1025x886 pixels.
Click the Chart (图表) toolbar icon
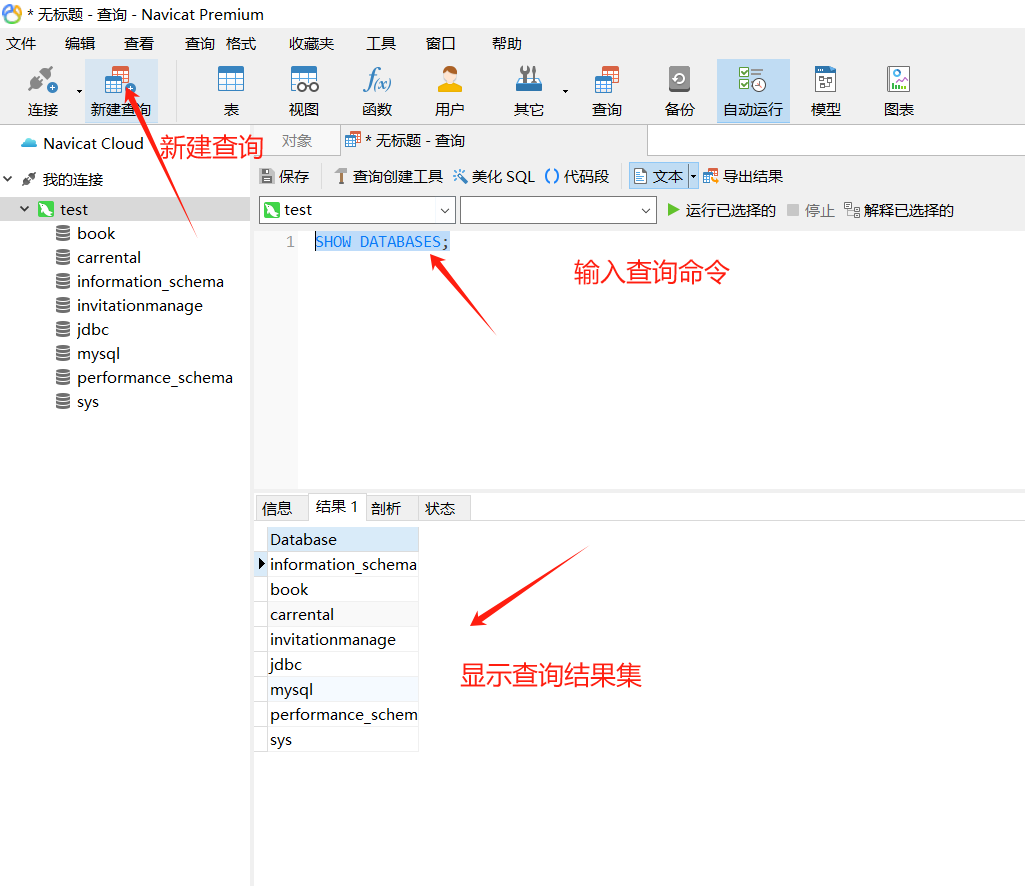click(898, 82)
